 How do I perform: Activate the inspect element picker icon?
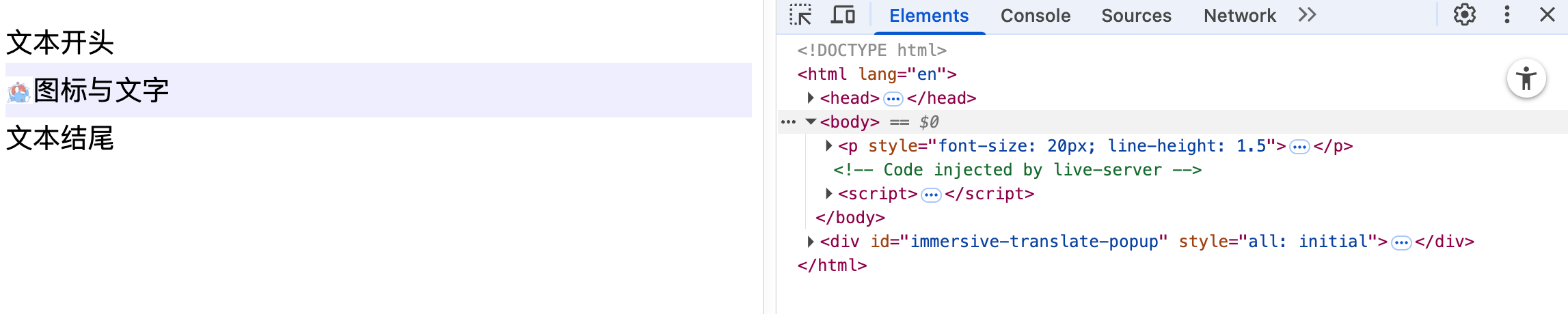click(x=800, y=15)
